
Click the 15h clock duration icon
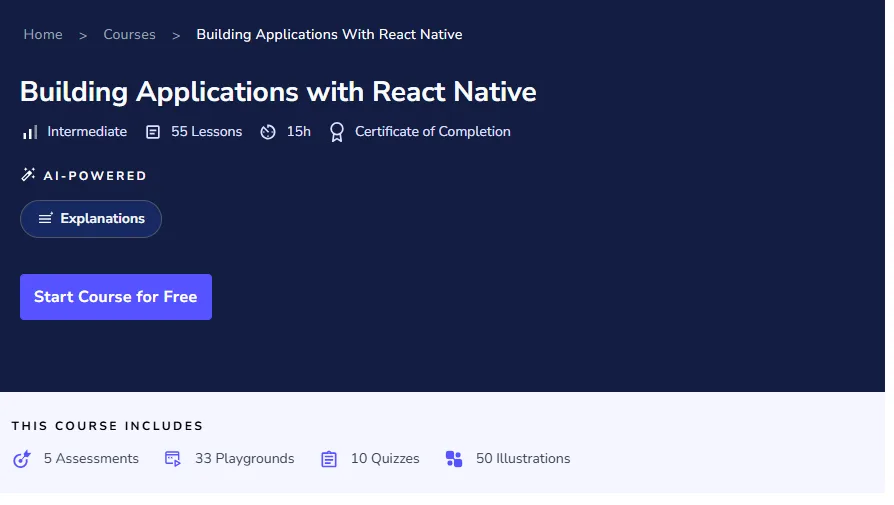pyautogui.click(x=268, y=132)
